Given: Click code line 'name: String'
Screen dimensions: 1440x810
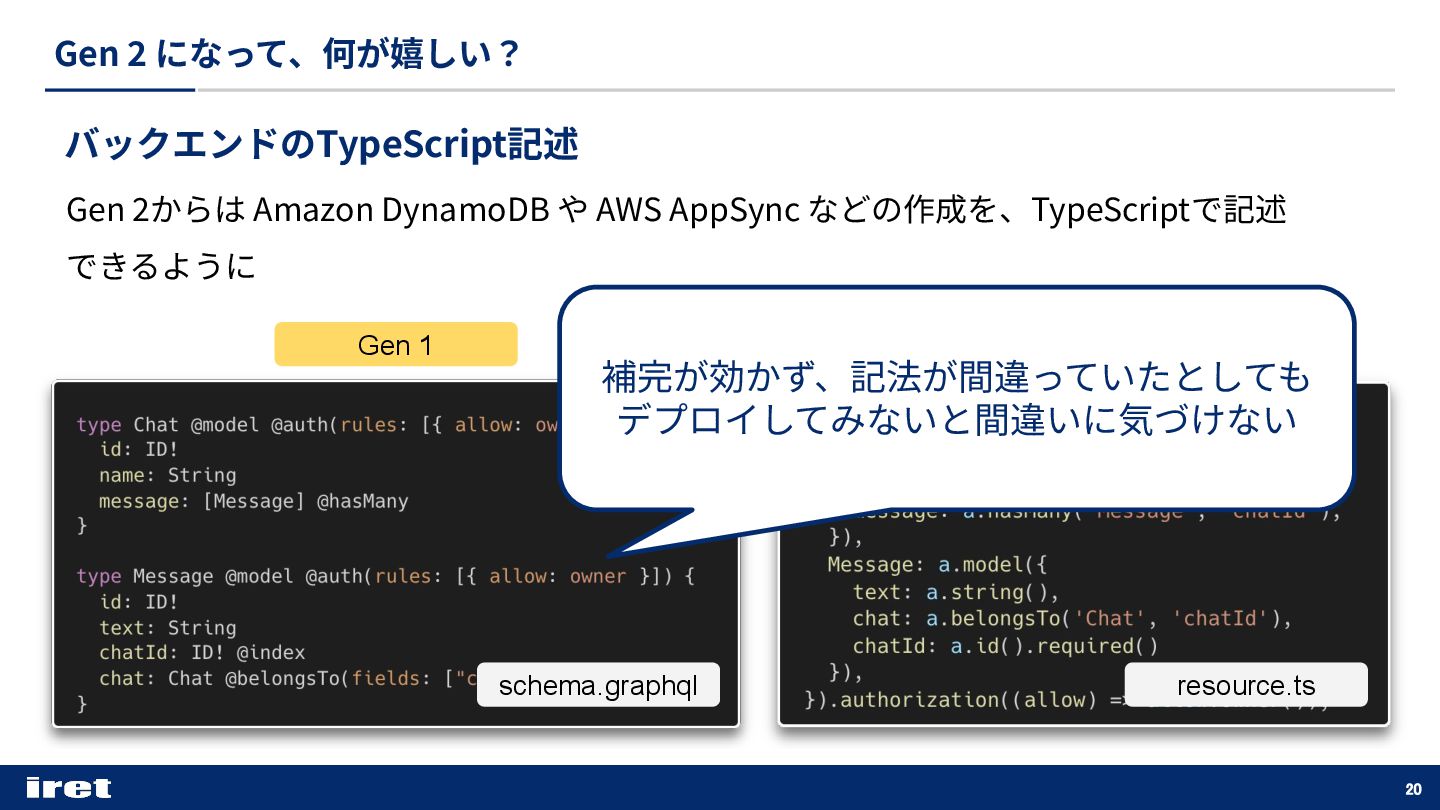Looking at the screenshot, I should pos(168,475).
